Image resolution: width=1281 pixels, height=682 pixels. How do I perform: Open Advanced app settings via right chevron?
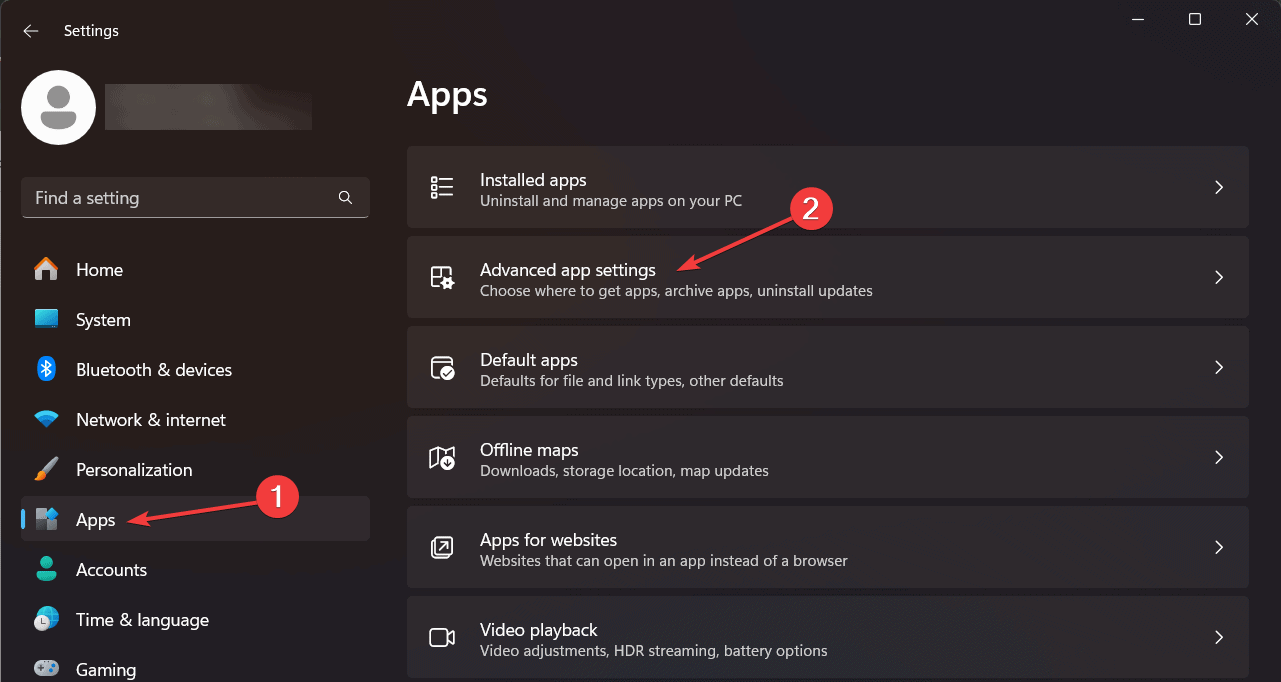coord(1219,277)
